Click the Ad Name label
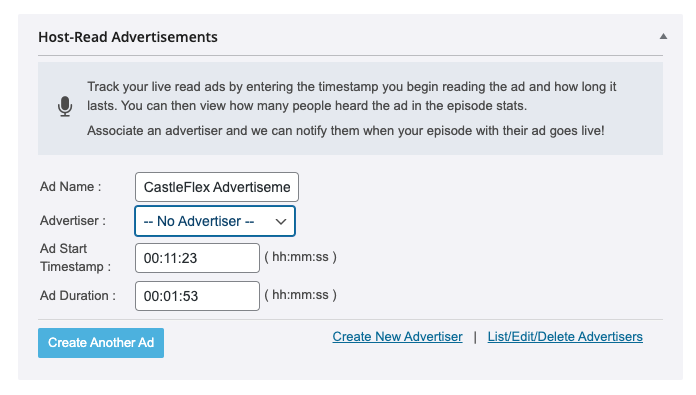Screen dimensions: 696x395 (71, 187)
